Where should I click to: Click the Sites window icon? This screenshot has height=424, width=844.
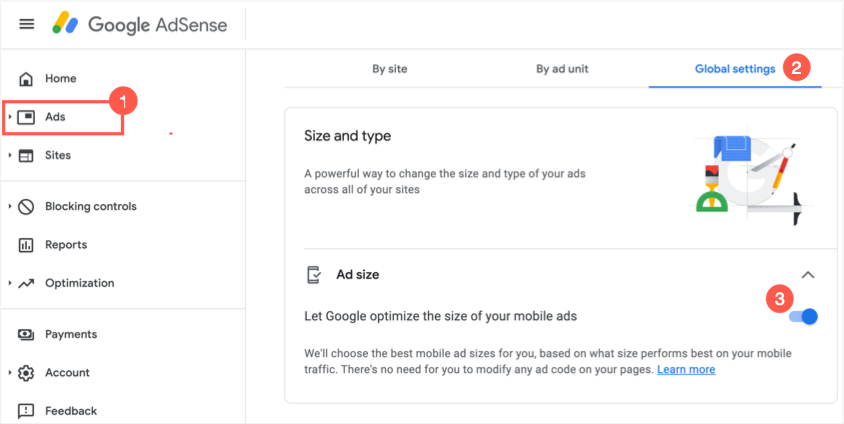27,156
